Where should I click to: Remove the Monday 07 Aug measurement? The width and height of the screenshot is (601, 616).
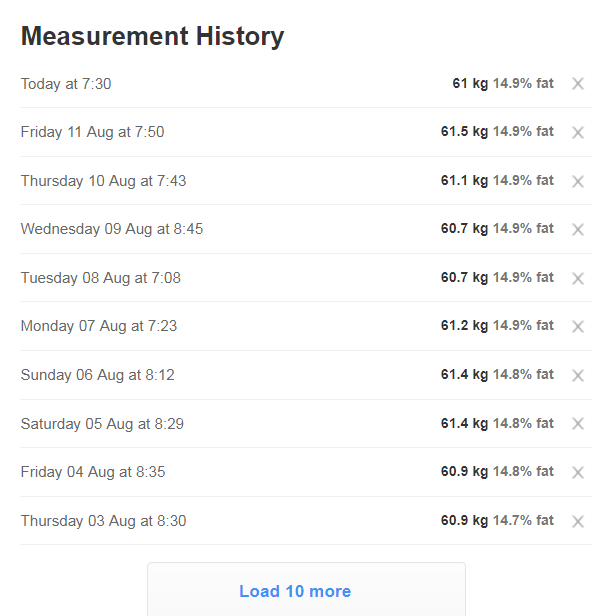[x=577, y=327]
